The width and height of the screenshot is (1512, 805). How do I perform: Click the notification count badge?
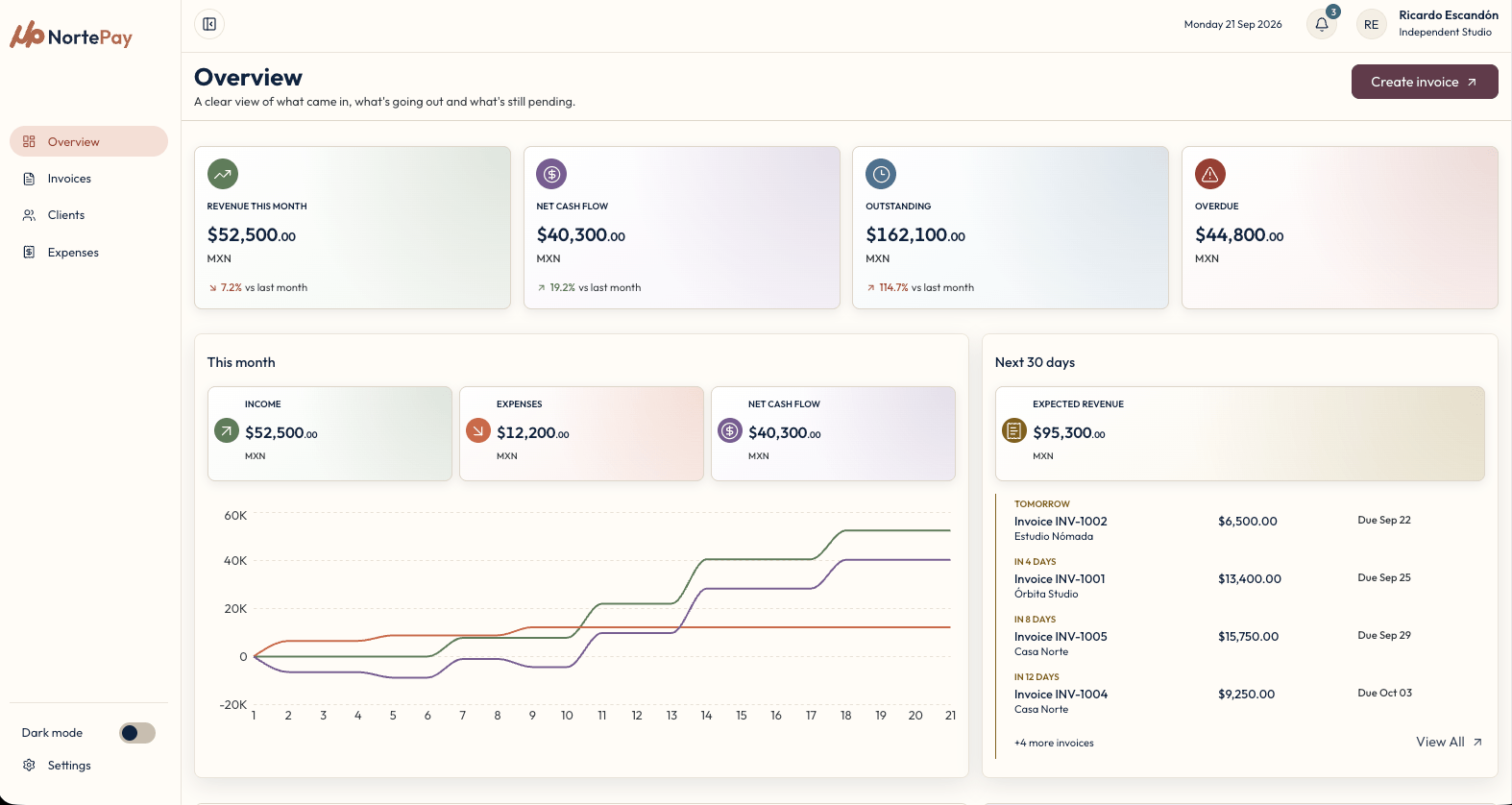pyautogui.click(x=1333, y=12)
